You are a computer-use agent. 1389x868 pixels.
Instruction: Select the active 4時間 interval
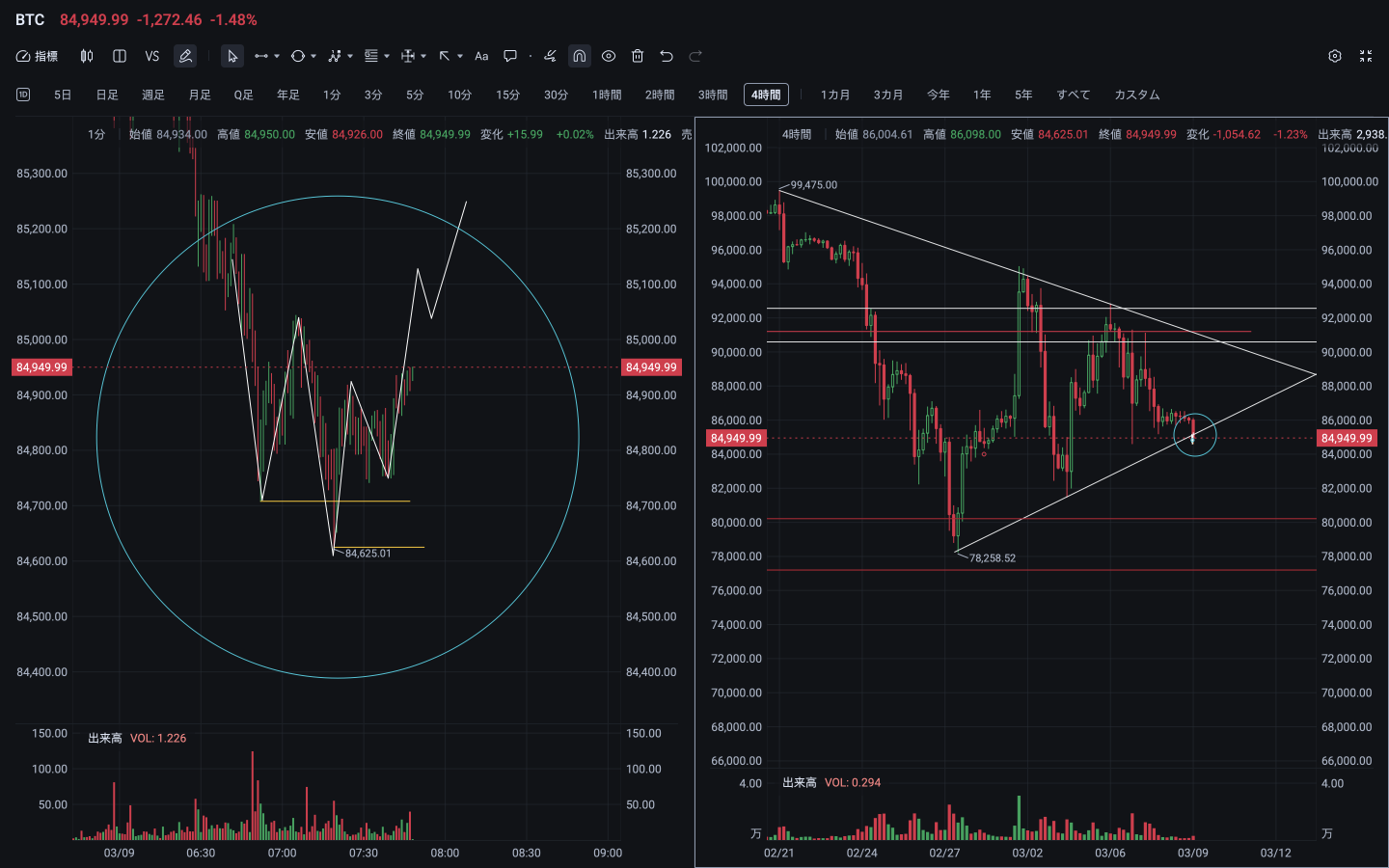[x=766, y=95]
